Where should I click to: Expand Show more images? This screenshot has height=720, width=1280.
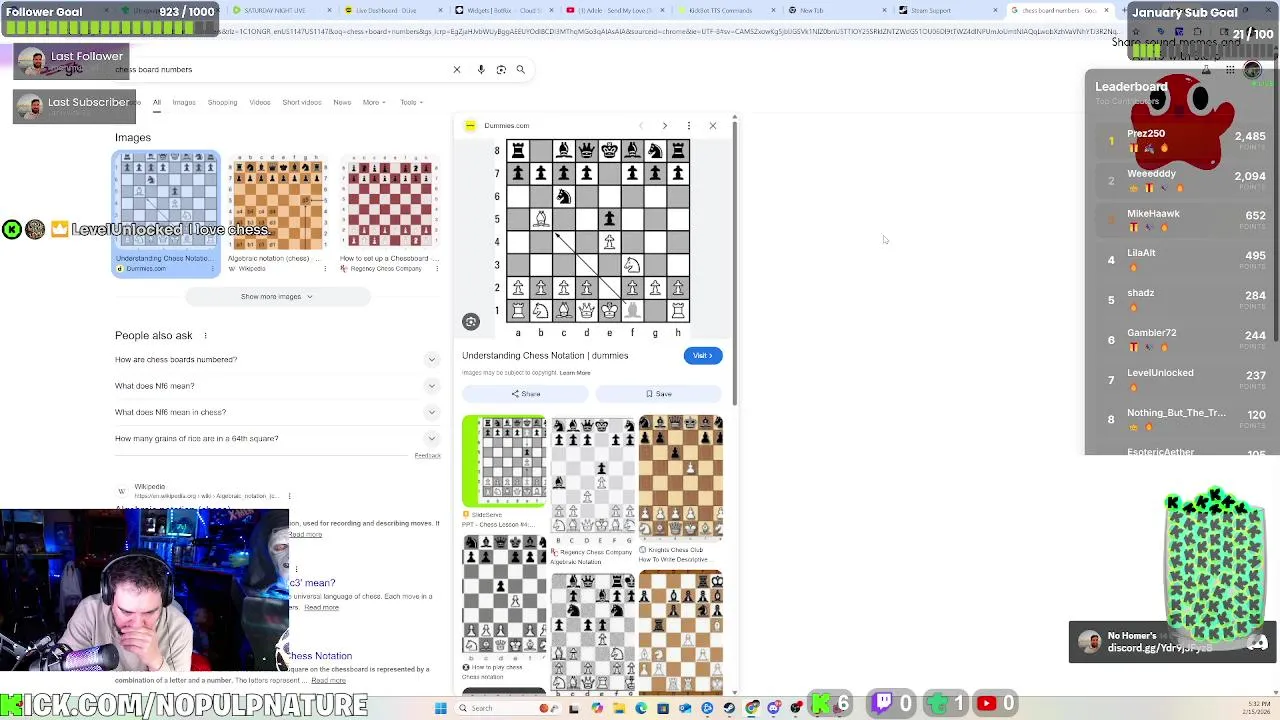coord(276,296)
